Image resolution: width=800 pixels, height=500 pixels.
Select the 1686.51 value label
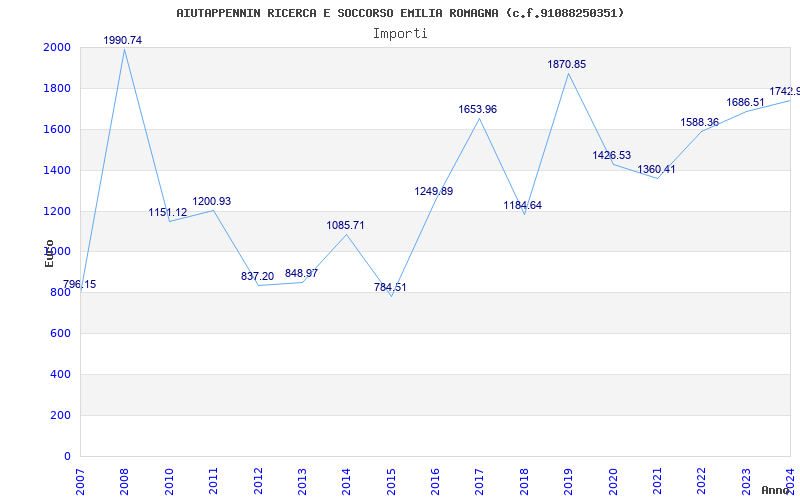[x=745, y=103]
